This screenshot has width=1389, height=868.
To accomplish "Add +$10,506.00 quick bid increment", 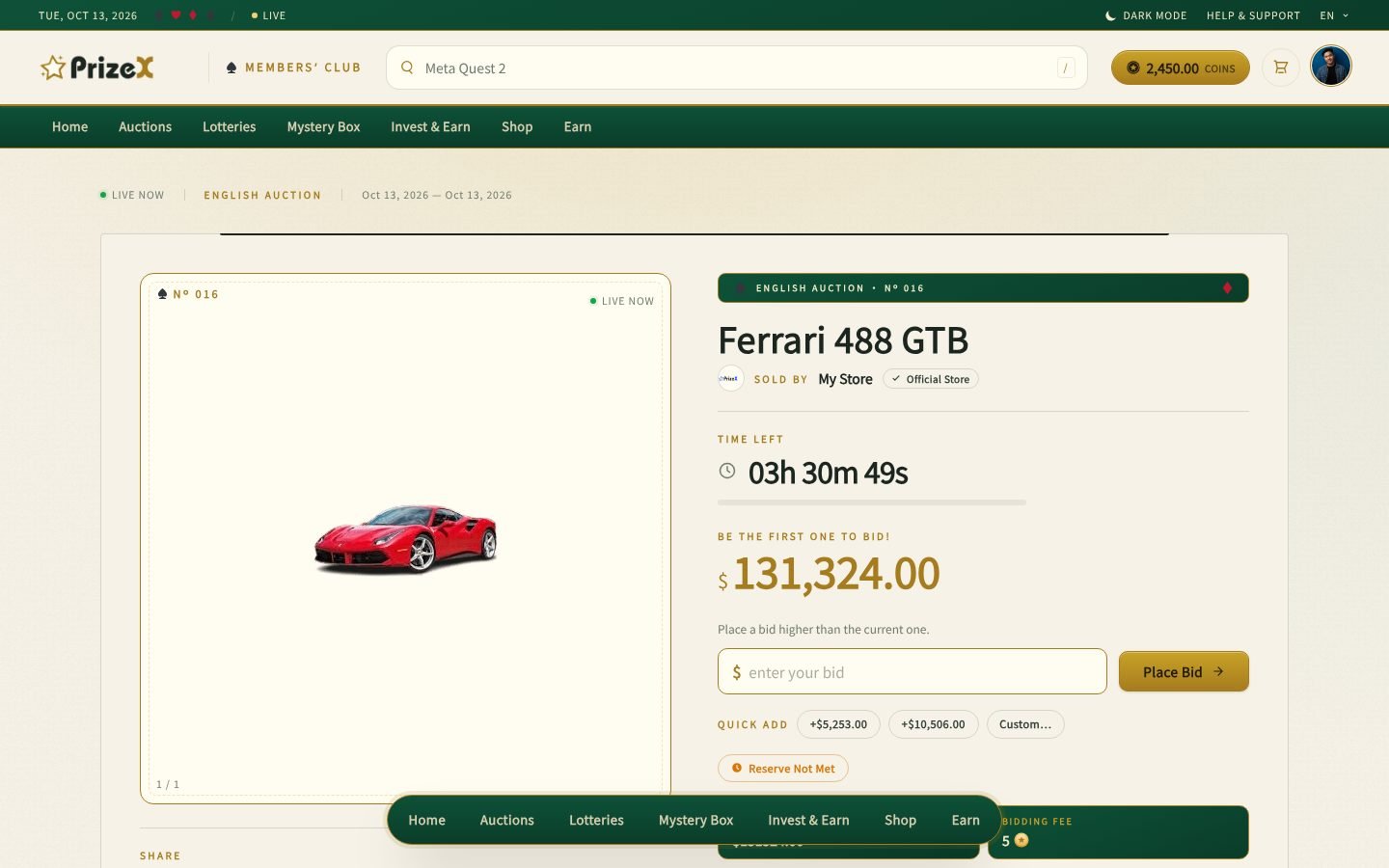I will [933, 724].
